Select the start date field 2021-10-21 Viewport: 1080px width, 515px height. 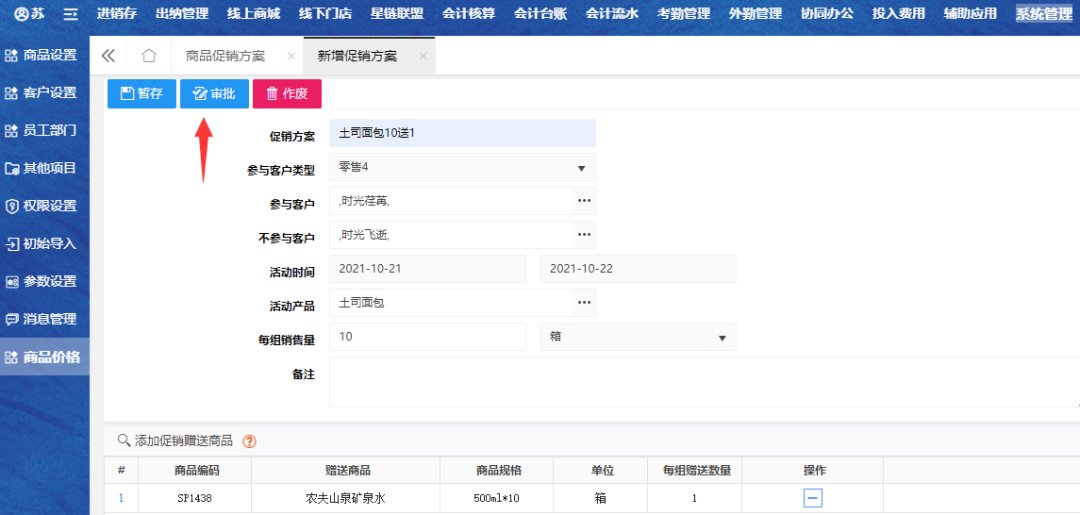(427, 269)
